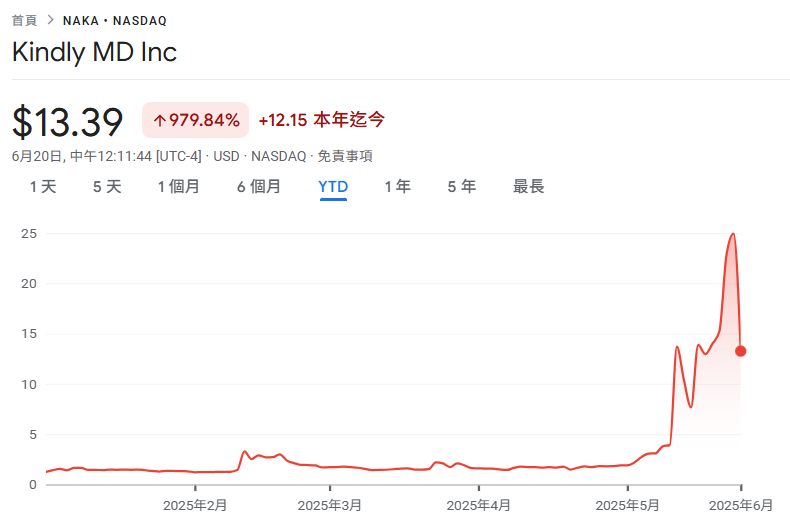
Task: Click the up-arrow icon in the percentage badge
Action: pyautogui.click(x=159, y=121)
